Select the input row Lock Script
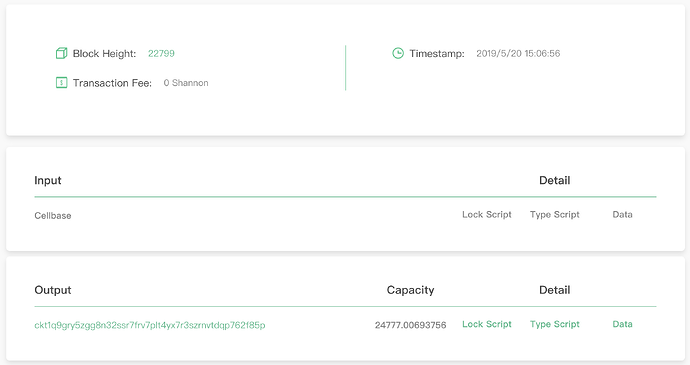Viewport: 690px width, 365px height. [487, 214]
